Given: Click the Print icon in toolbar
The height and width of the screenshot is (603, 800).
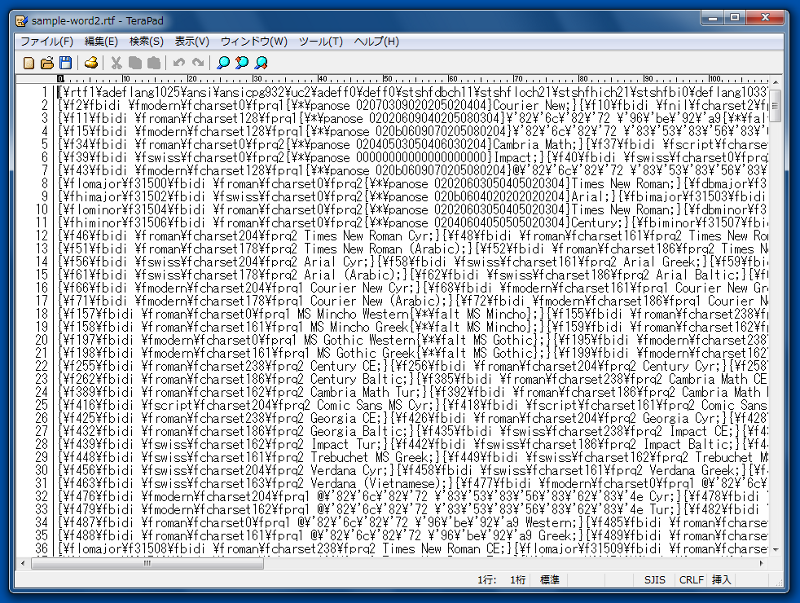Looking at the screenshot, I should tap(91, 63).
